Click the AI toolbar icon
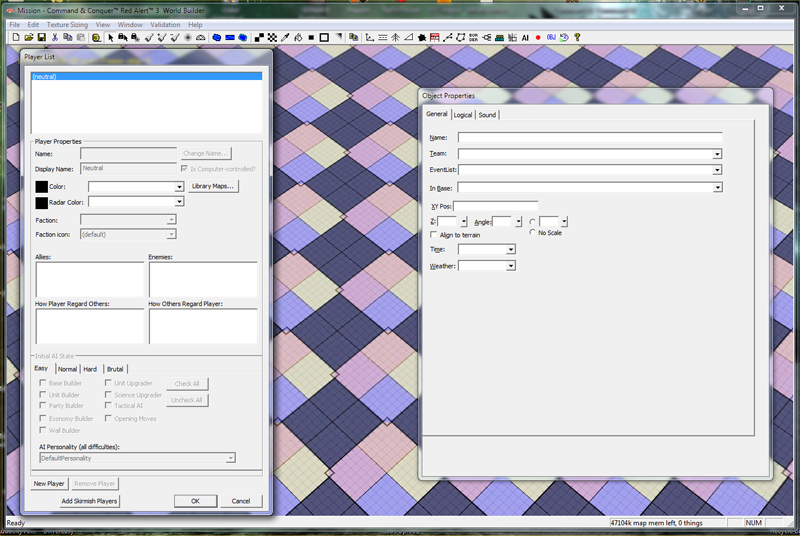The image size is (800, 536). tap(525, 37)
